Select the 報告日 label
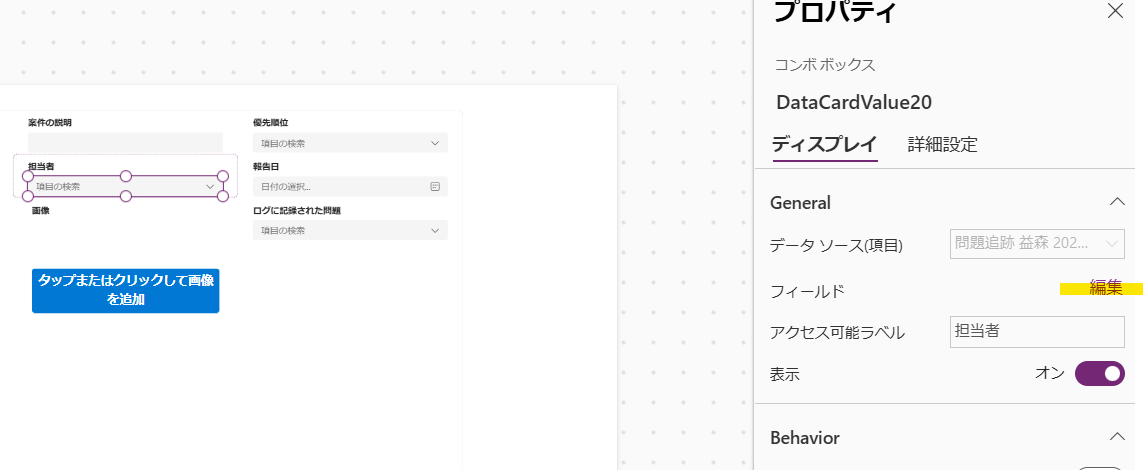 coord(268,166)
